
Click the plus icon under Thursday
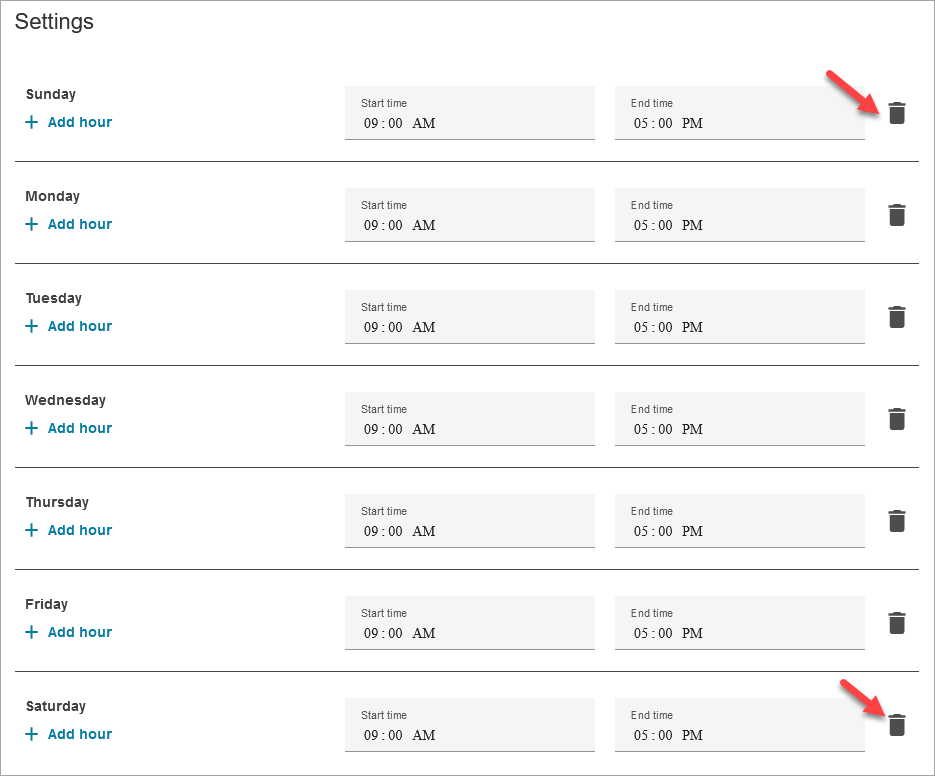[x=32, y=530]
